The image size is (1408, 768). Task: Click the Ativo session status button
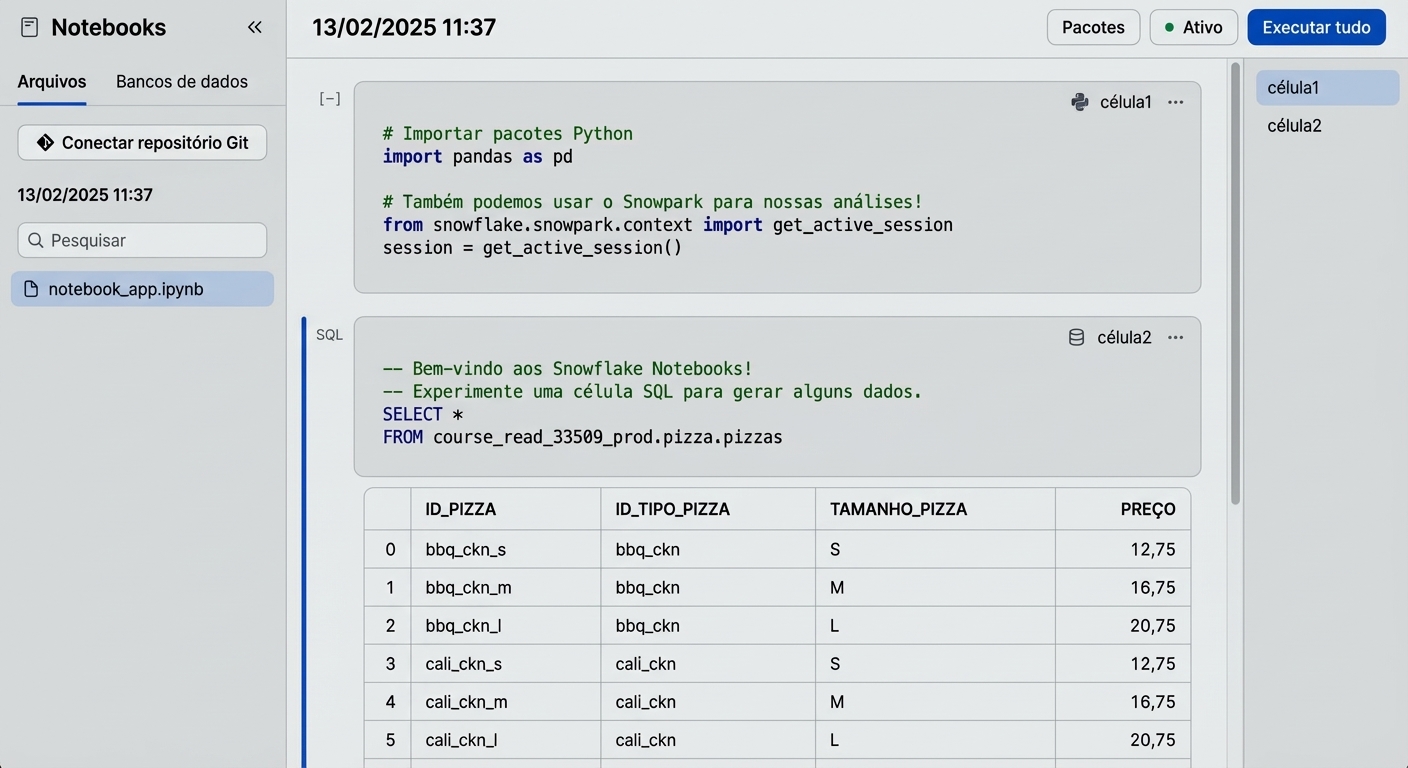(x=1194, y=27)
